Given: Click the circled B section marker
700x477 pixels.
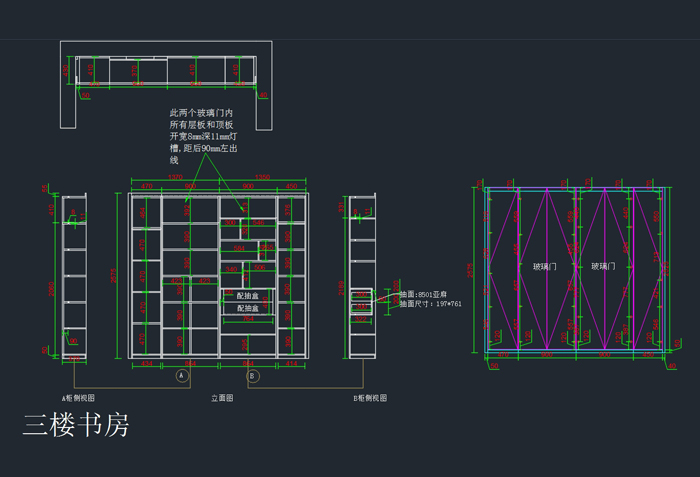Looking at the screenshot, I should tap(253, 376).
